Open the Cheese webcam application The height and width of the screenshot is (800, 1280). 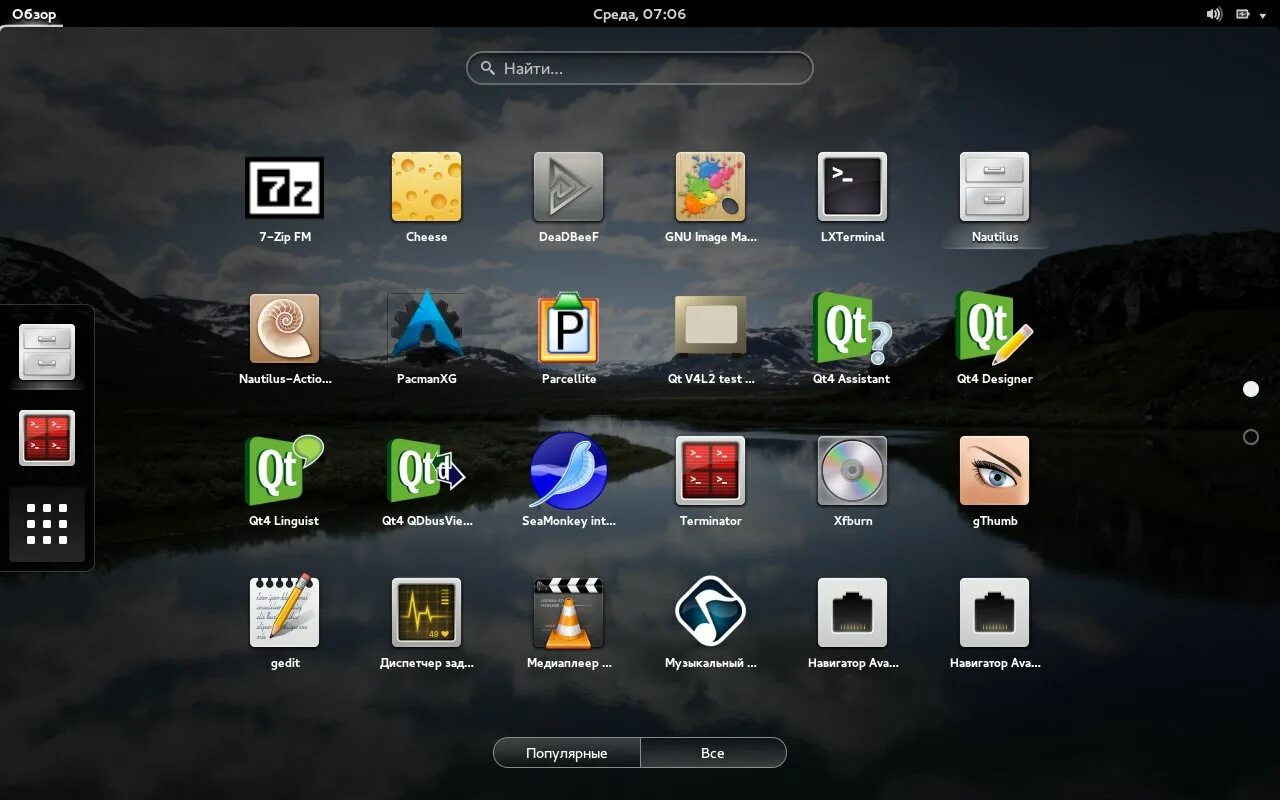click(426, 186)
